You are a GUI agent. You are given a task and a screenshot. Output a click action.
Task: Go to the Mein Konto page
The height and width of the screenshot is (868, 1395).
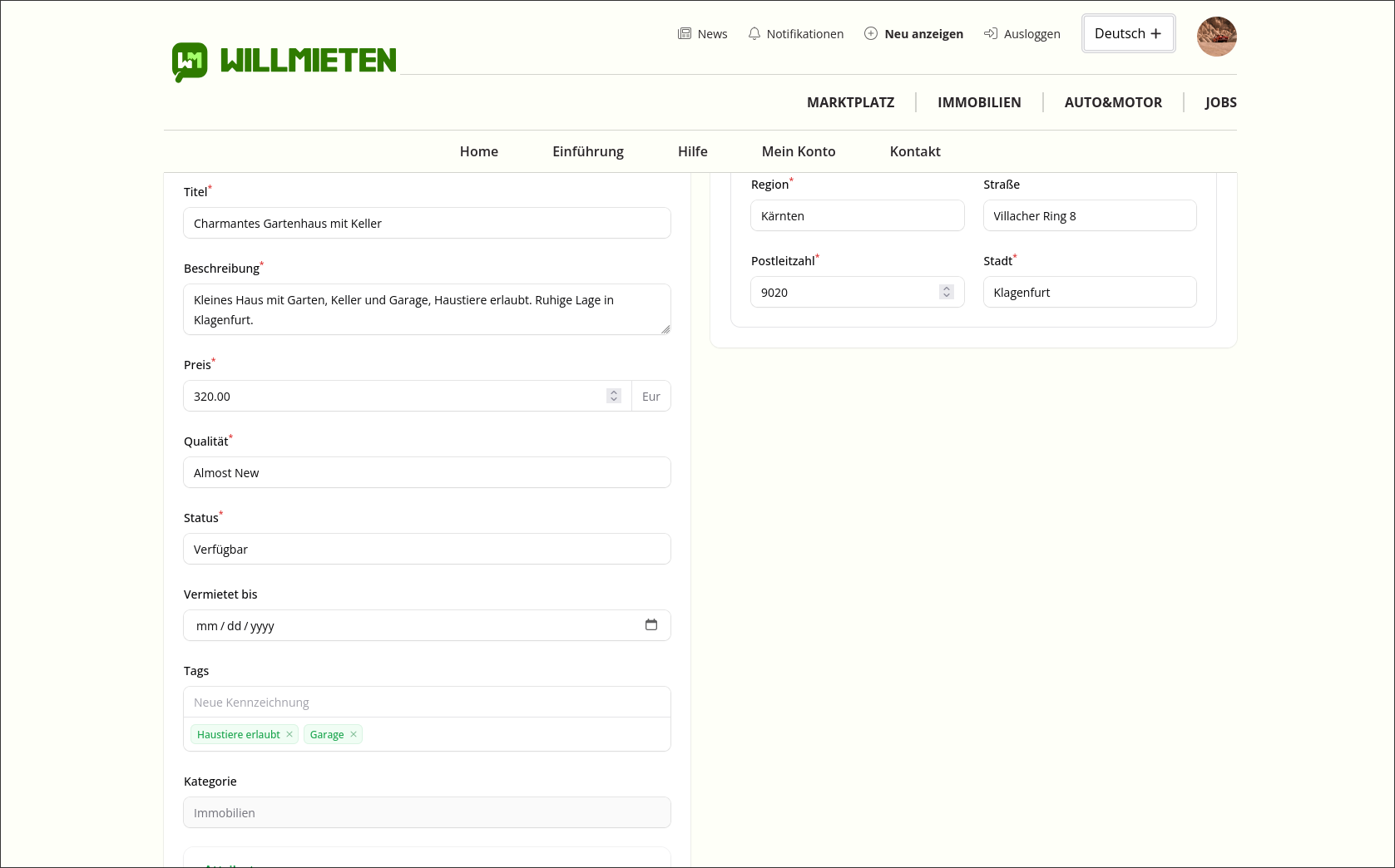[798, 151]
